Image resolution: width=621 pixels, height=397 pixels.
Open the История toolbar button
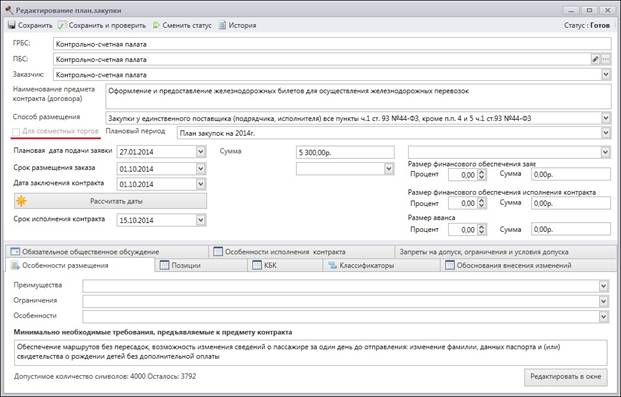click(x=238, y=25)
